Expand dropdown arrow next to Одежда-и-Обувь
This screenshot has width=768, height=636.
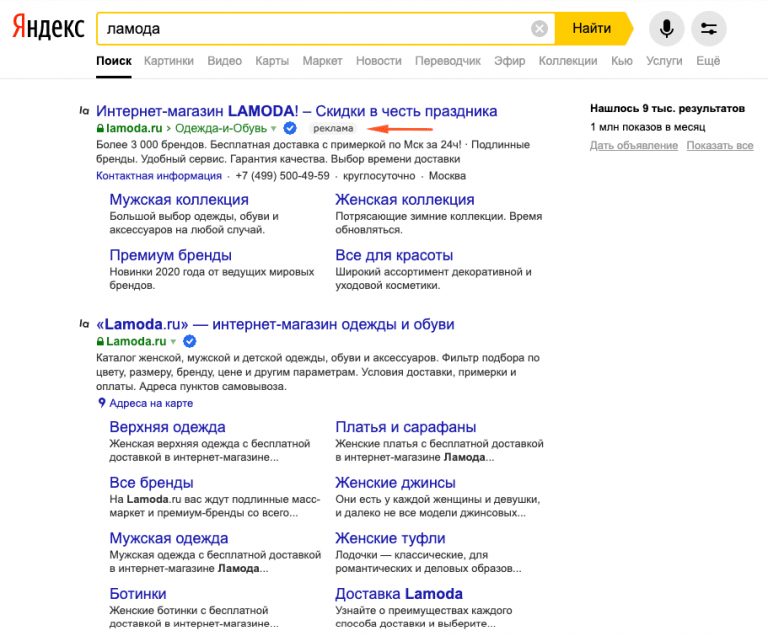(273, 129)
